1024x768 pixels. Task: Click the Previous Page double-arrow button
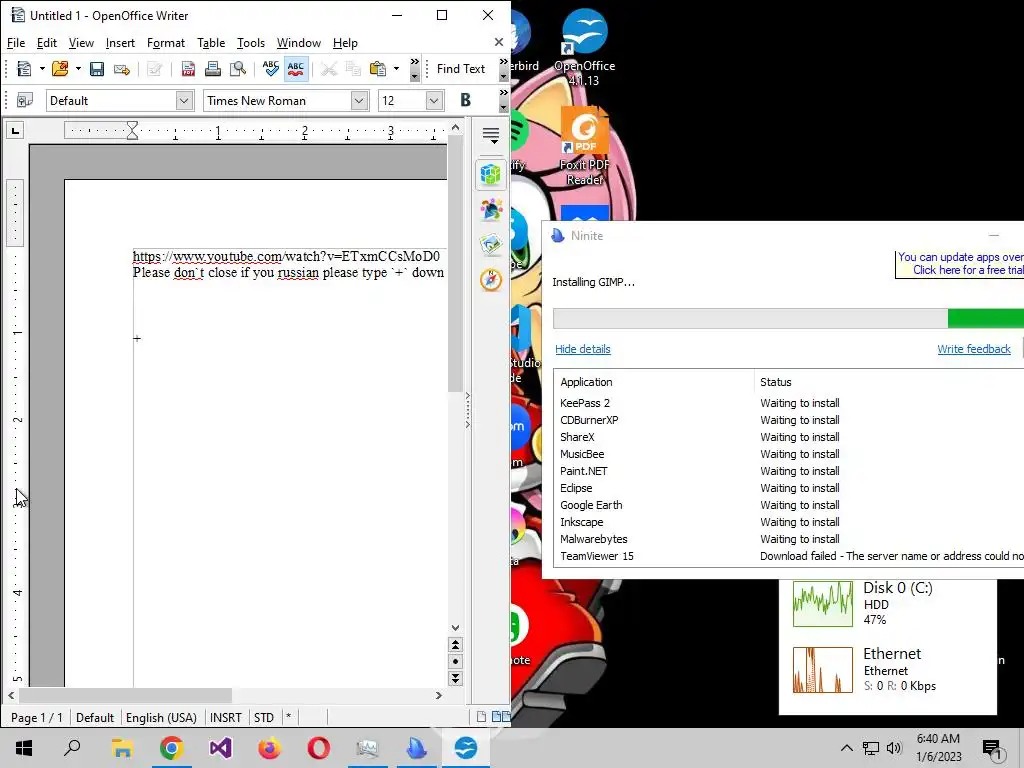[x=456, y=645]
